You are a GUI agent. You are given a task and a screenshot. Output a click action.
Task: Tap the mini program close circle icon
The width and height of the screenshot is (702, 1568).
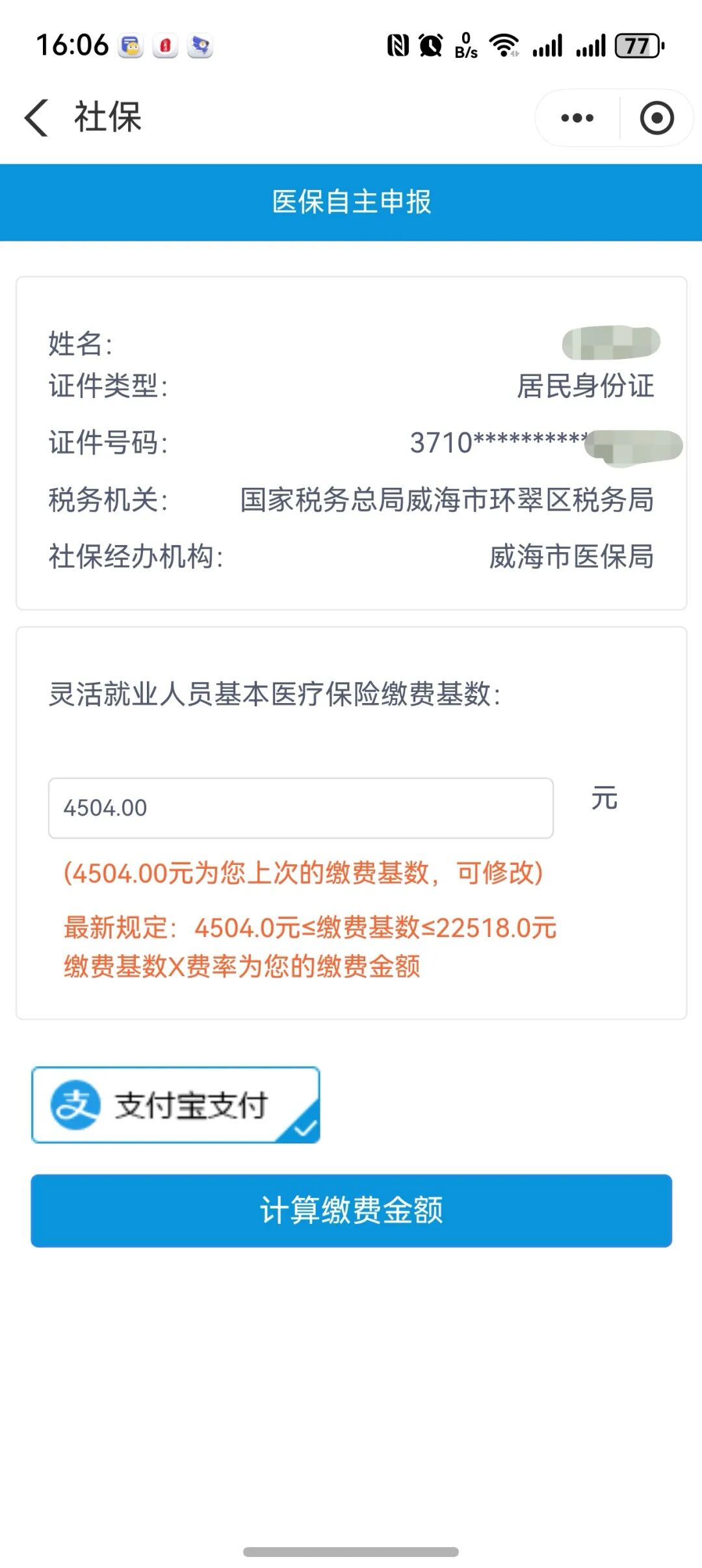click(656, 118)
